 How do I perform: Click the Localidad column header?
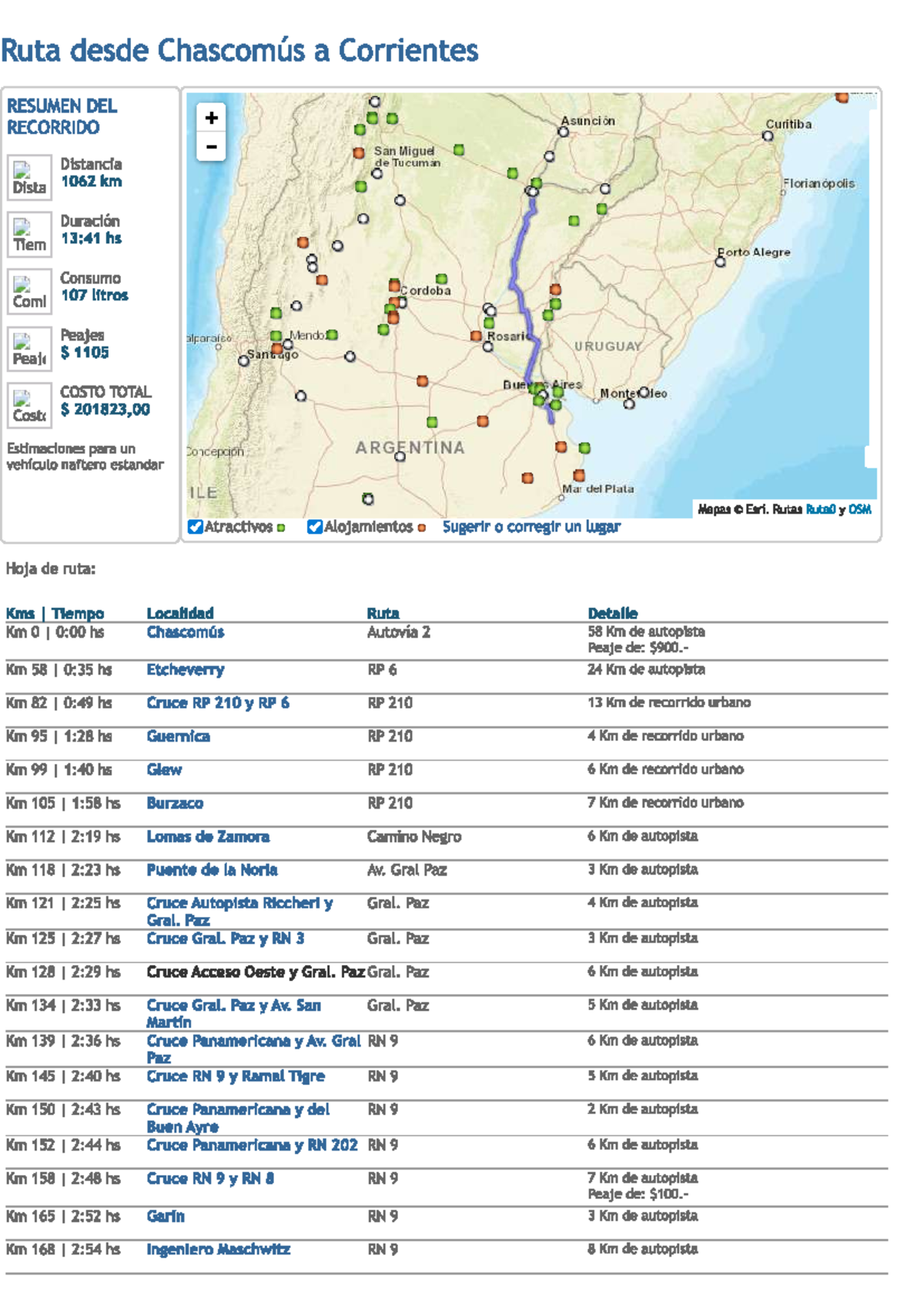point(180,613)
